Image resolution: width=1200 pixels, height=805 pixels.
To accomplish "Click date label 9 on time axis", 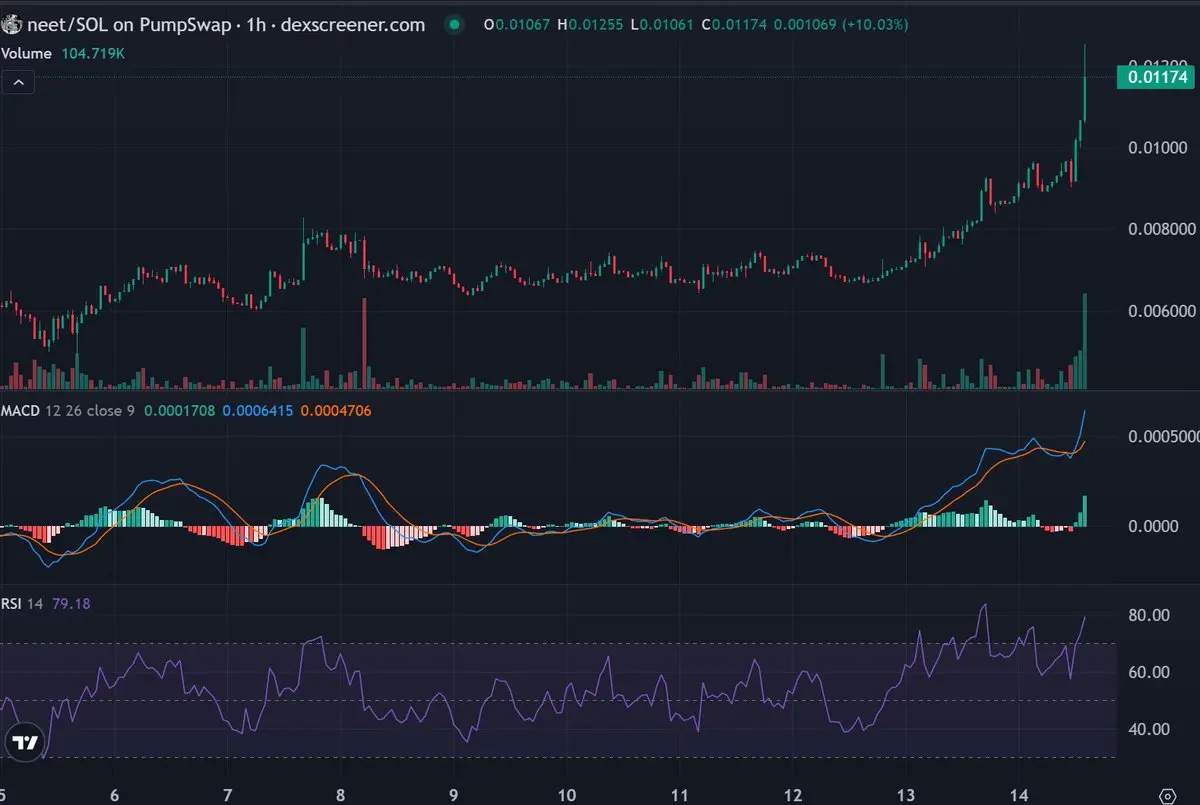I will (454, 795).
